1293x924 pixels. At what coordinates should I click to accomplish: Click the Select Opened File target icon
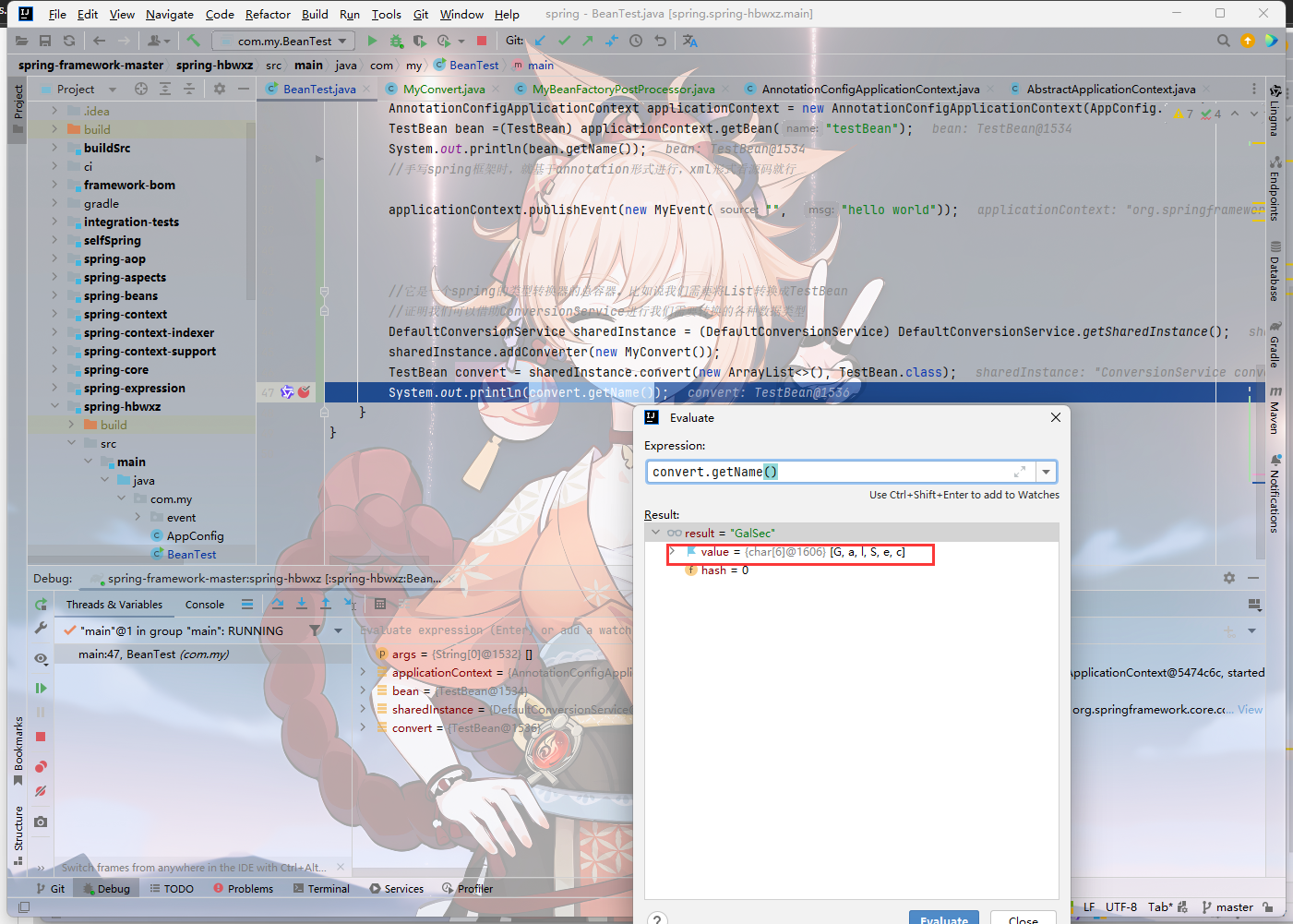[x=141, y=89]
